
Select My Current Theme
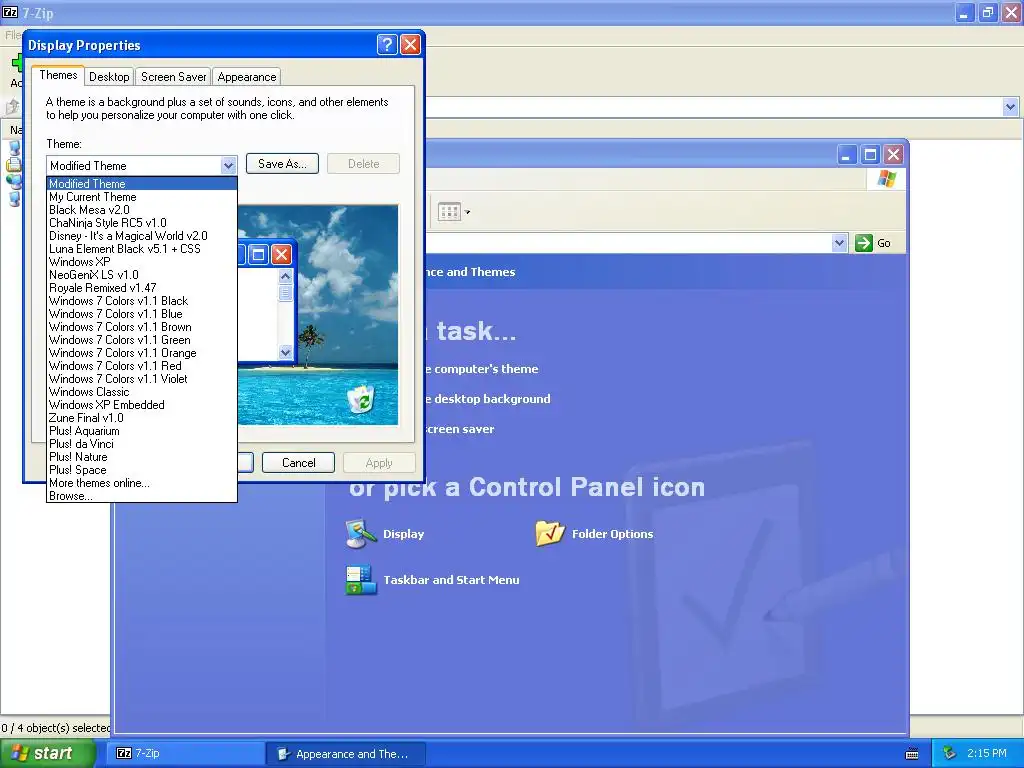(x=142, y=197)
